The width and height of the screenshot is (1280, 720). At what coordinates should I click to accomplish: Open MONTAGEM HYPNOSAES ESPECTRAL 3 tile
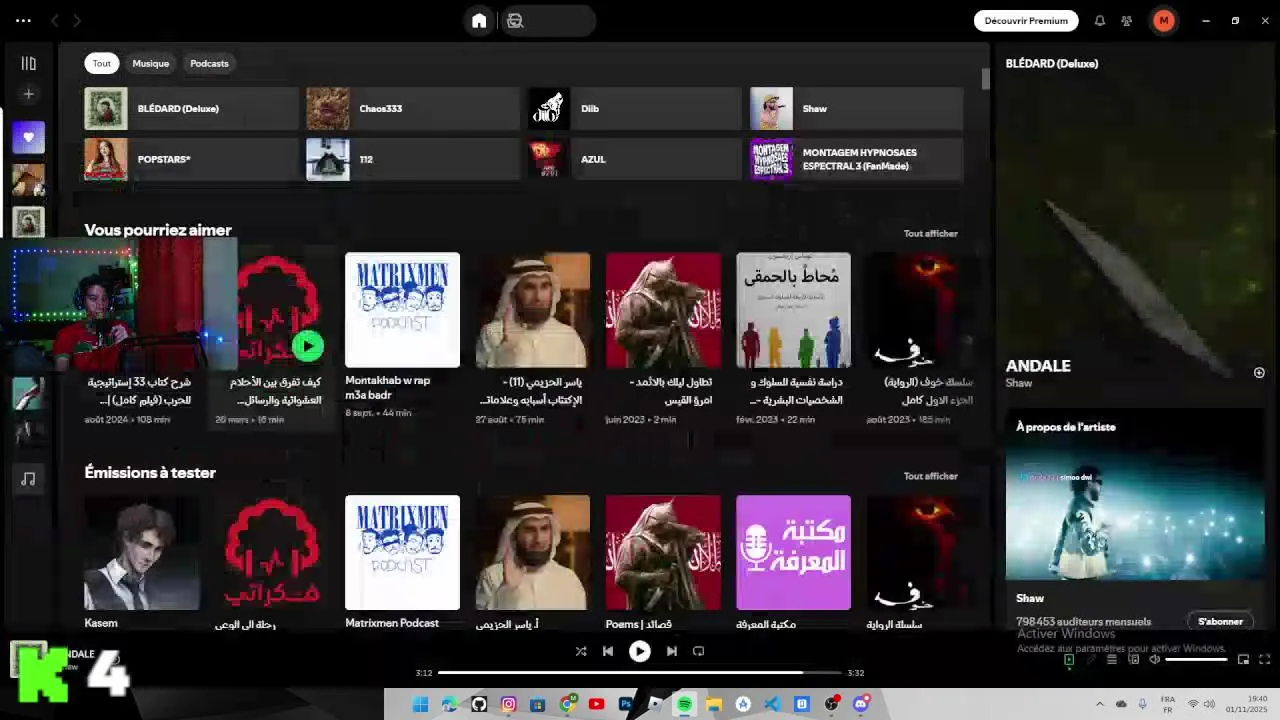tap(857, 159)
